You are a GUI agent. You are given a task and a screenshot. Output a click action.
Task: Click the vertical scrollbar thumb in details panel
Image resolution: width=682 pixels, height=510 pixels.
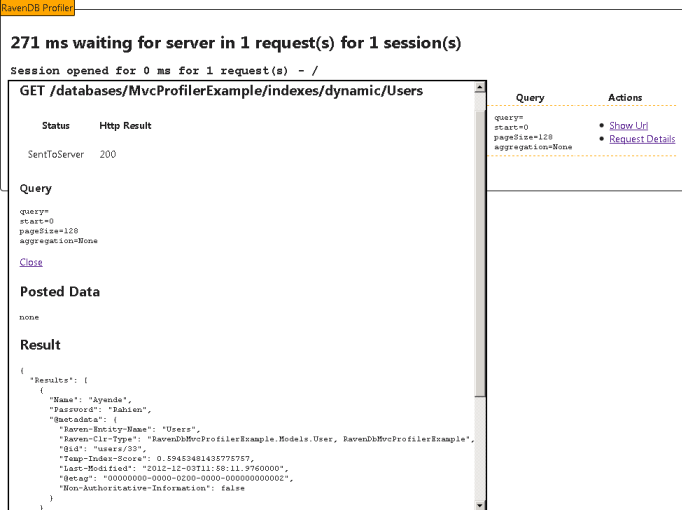(x=480, y=253)
